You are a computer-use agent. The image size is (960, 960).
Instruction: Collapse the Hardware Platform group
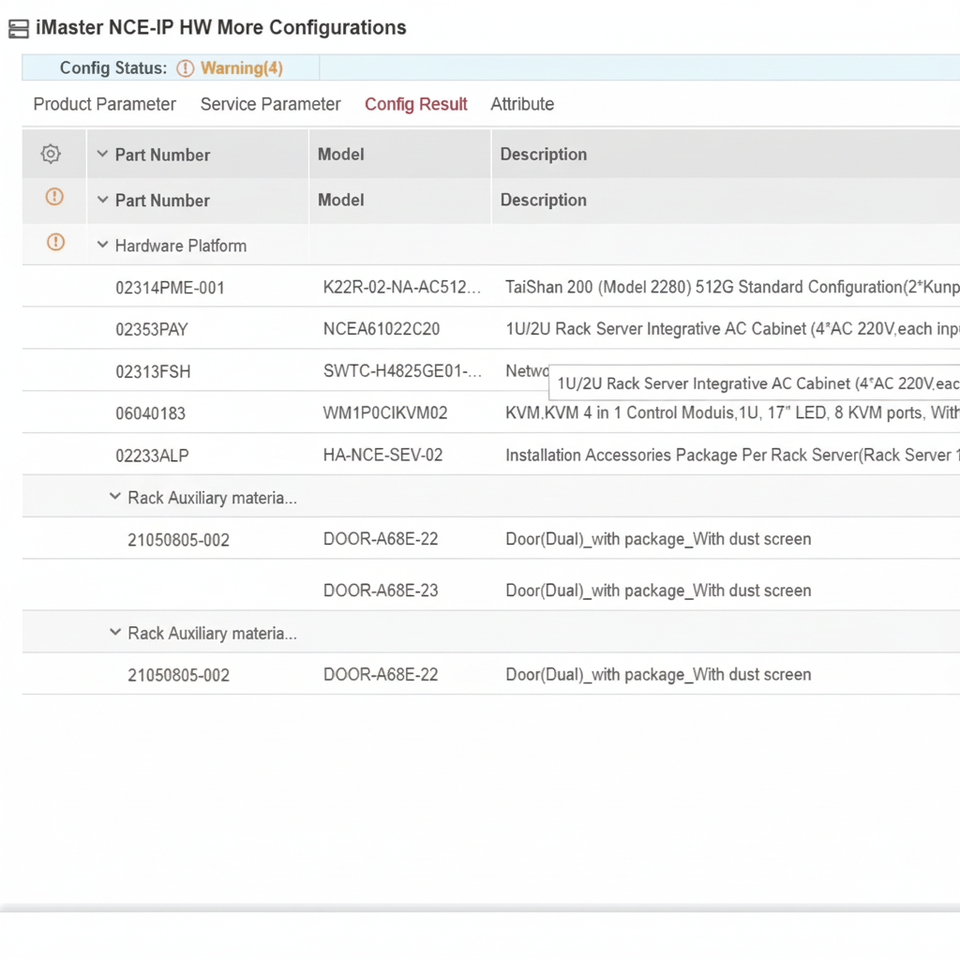click(x=103, y=245)
